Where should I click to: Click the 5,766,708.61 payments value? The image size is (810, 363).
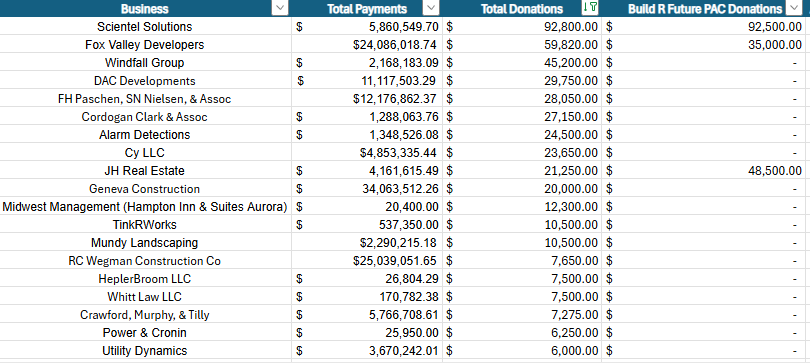click(x=404, y=315)
